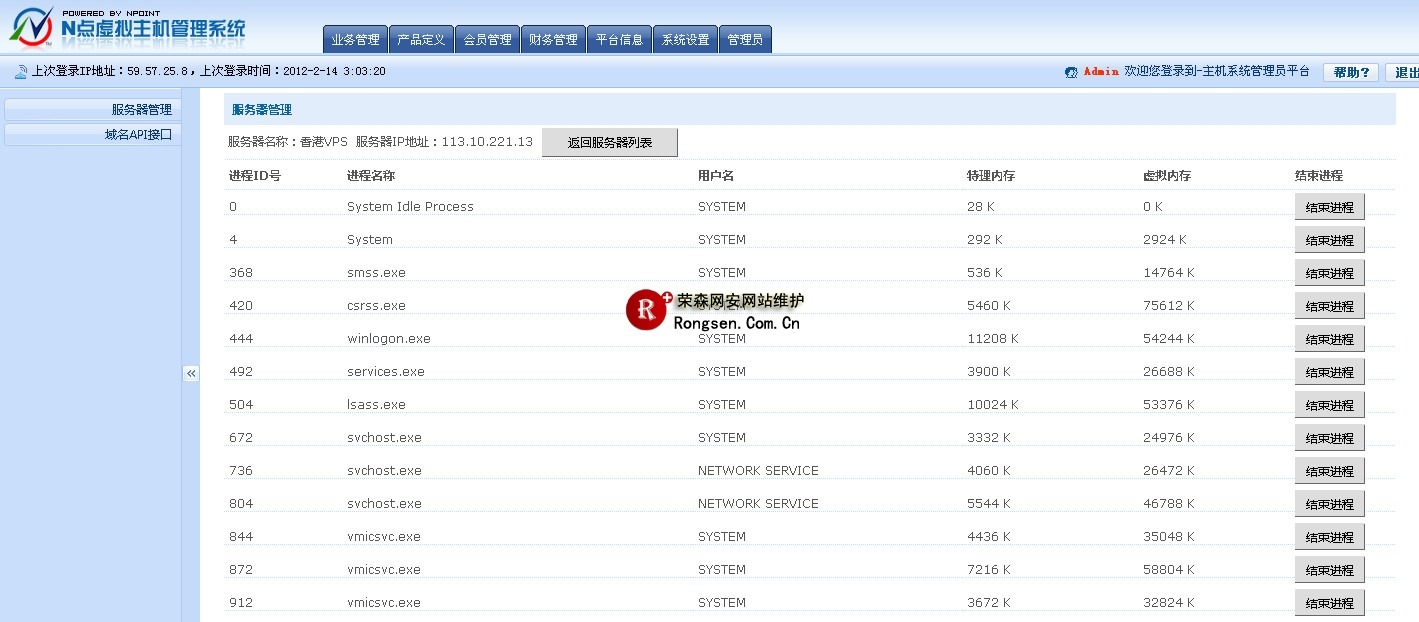Screen dimensions: 1419x622
Task: End the winlogon.exe process
Action: pos(1329,339)
